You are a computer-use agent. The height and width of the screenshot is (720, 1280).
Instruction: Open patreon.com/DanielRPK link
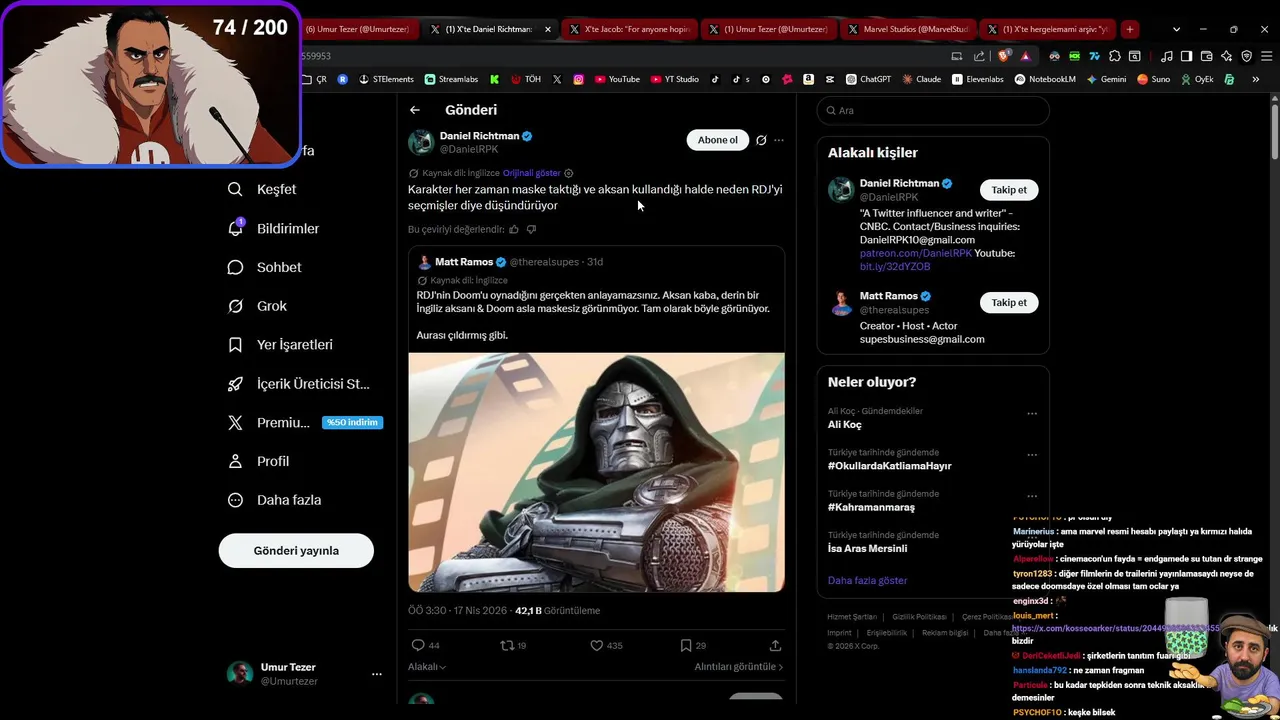pos(916,254)
